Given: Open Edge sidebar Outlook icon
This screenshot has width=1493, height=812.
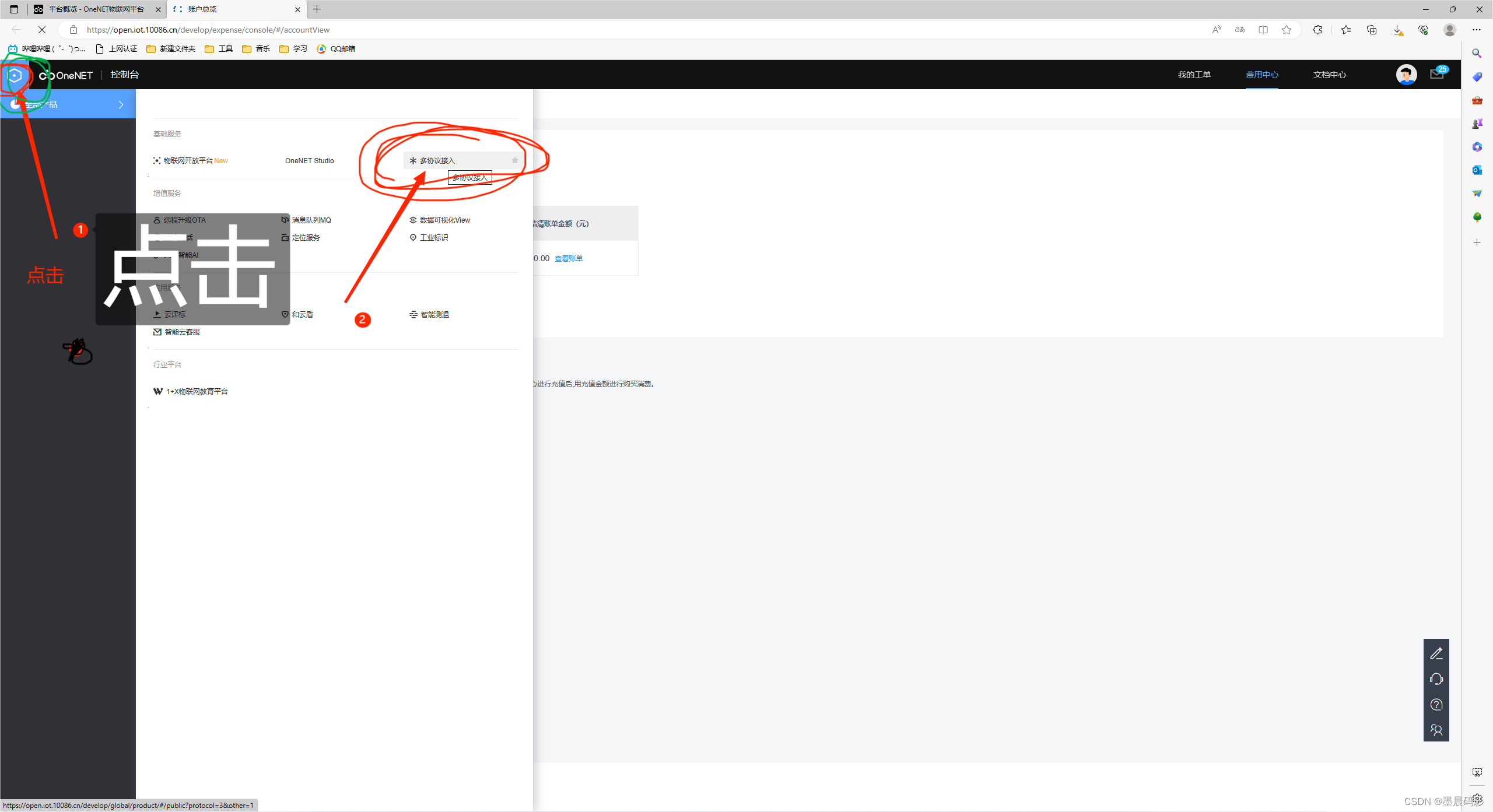Looking at the screenshot, I should coord(1477,170).
